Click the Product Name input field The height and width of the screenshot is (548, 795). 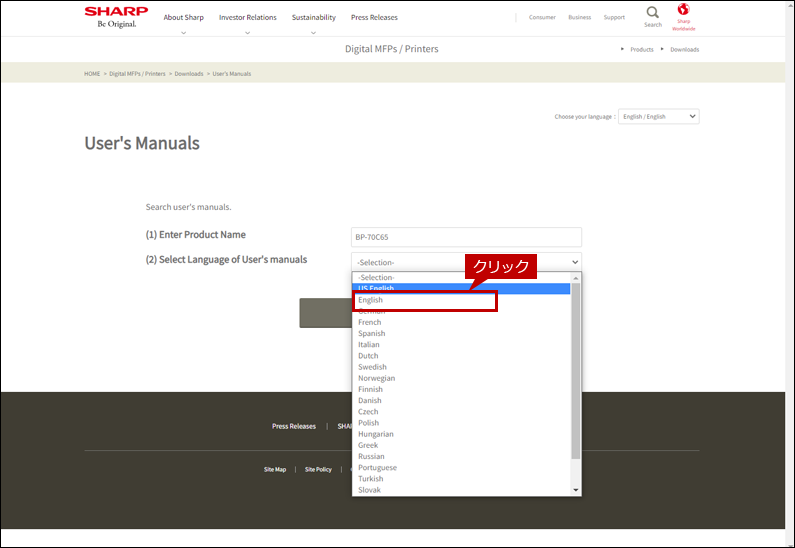[x=466, y=237]
